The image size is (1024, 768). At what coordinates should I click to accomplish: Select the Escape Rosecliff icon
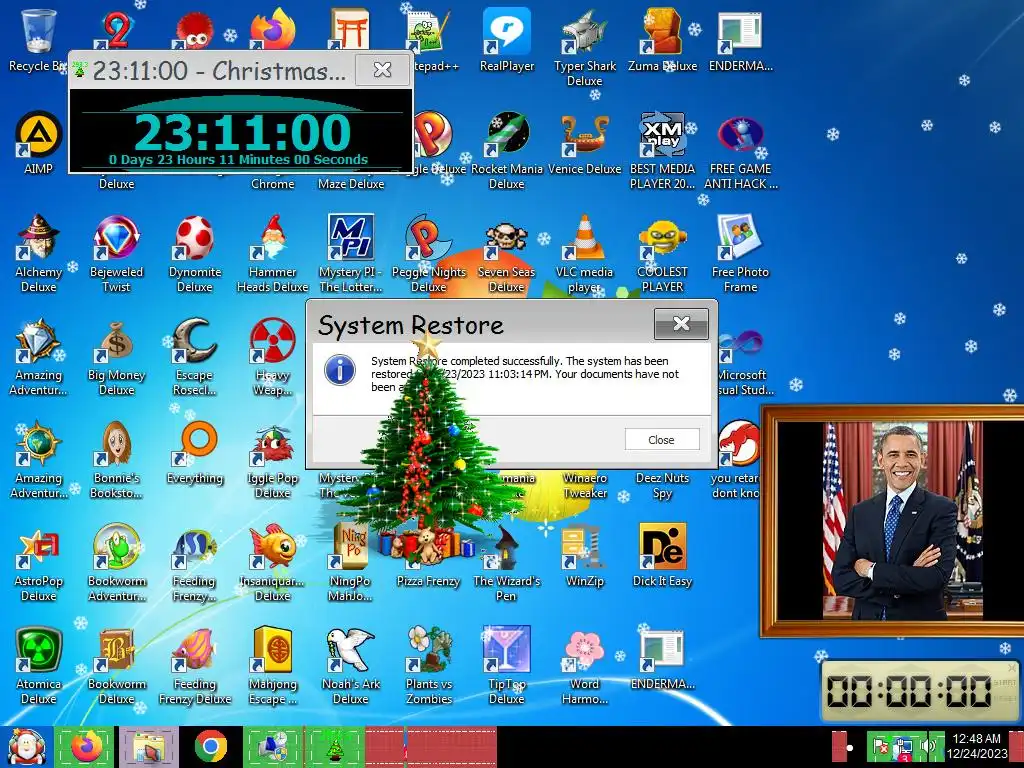coord(195,357)
